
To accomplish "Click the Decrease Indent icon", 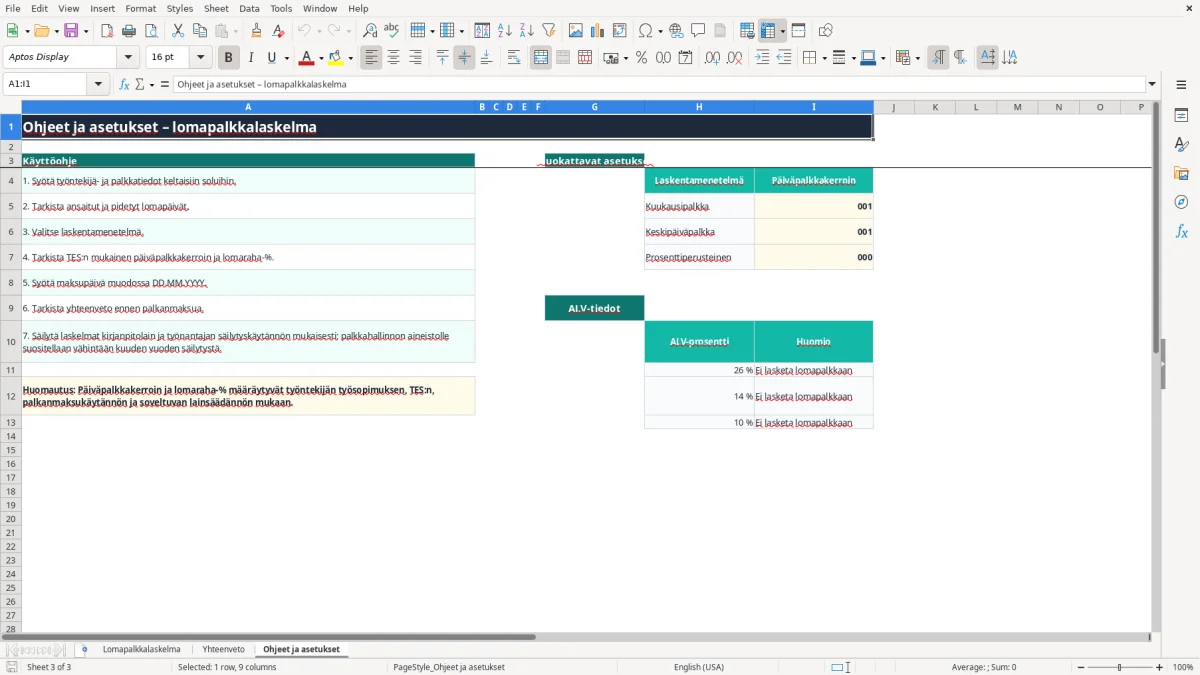I will 784,58.
